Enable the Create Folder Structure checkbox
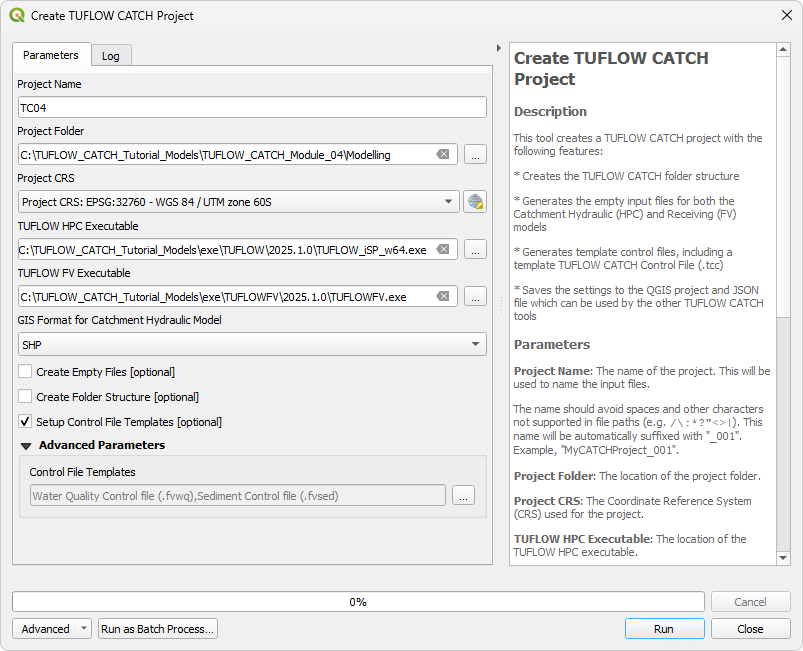This screenshot has width=803, height=651. click(25, 397)
